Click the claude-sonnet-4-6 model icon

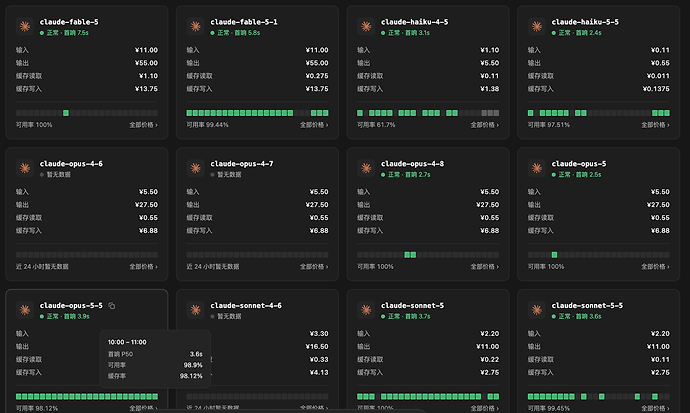coord(196,310)
